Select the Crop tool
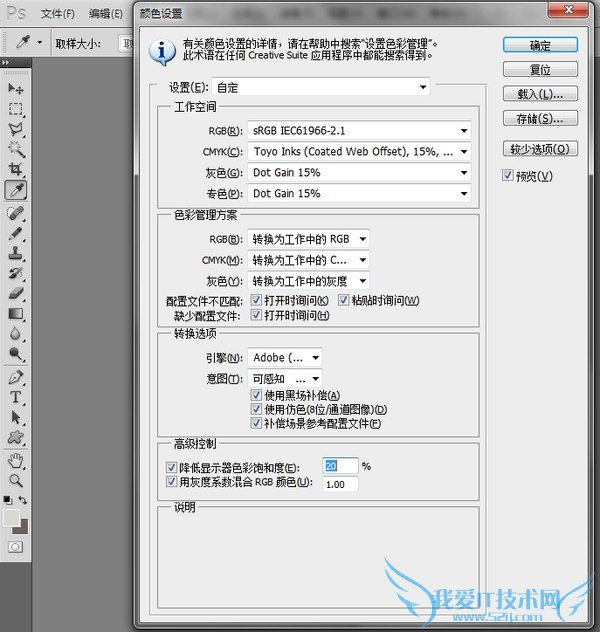Viewport: 600px width, 632px height. tap(15, 169)
